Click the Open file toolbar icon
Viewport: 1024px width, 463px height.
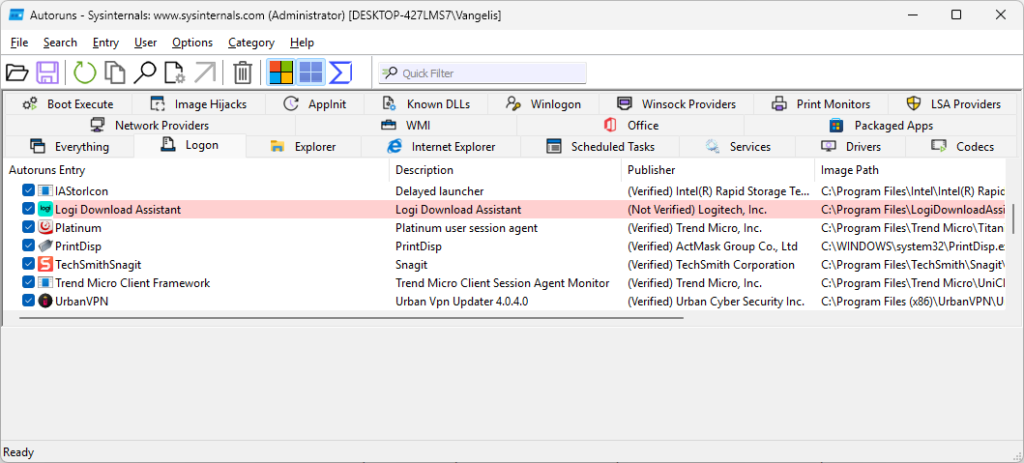coord(16,72)
